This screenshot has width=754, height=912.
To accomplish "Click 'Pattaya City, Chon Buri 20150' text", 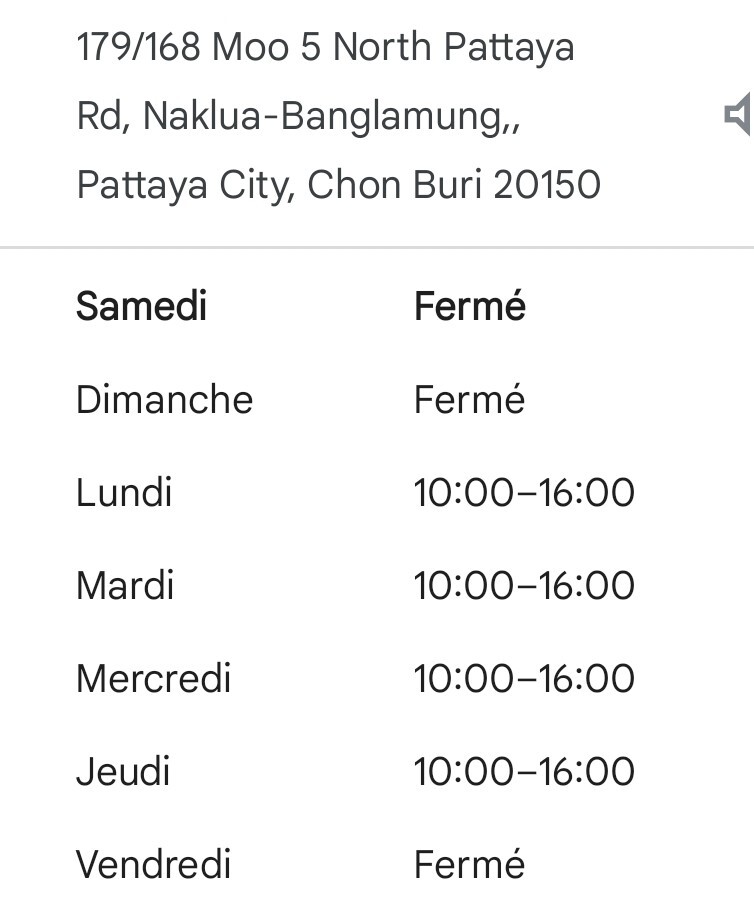I will click(338, 185).
